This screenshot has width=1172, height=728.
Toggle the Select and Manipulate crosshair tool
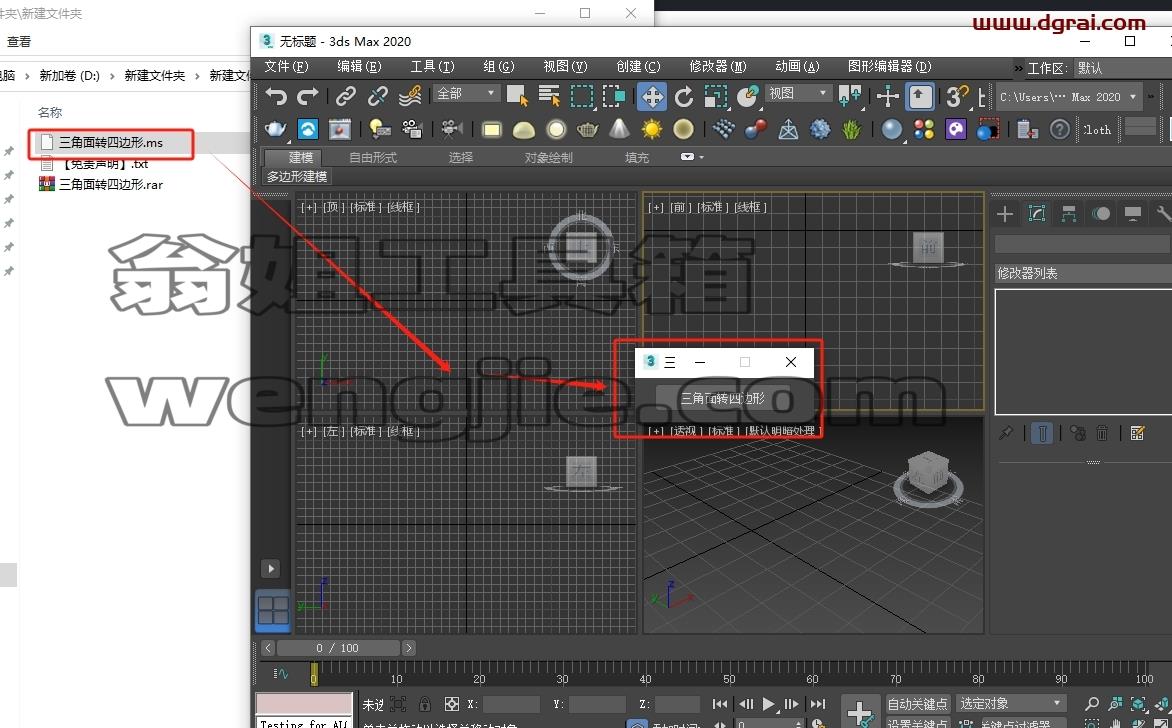887,96
